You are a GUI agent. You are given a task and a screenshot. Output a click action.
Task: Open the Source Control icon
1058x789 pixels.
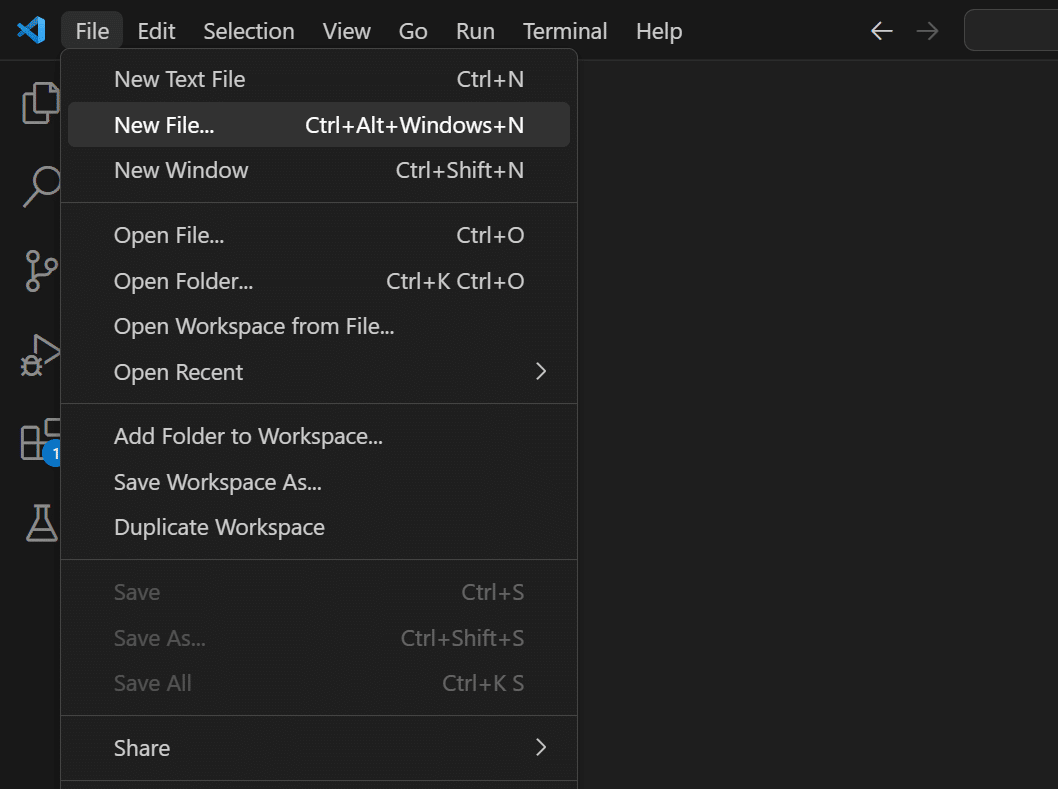41,270
